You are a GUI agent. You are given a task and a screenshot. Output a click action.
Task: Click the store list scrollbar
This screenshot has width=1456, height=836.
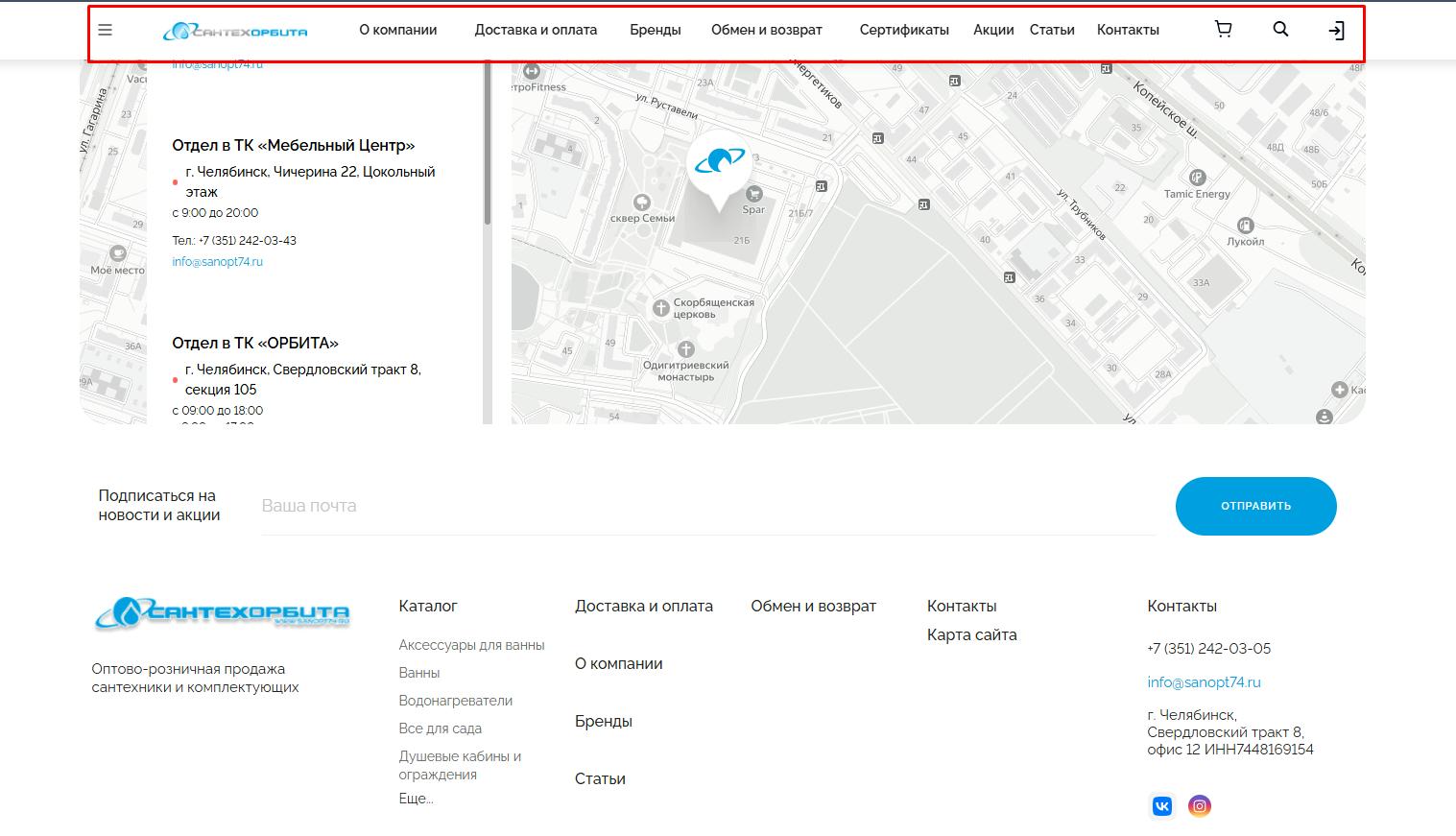pyautogui.click(x=488, y=144)
